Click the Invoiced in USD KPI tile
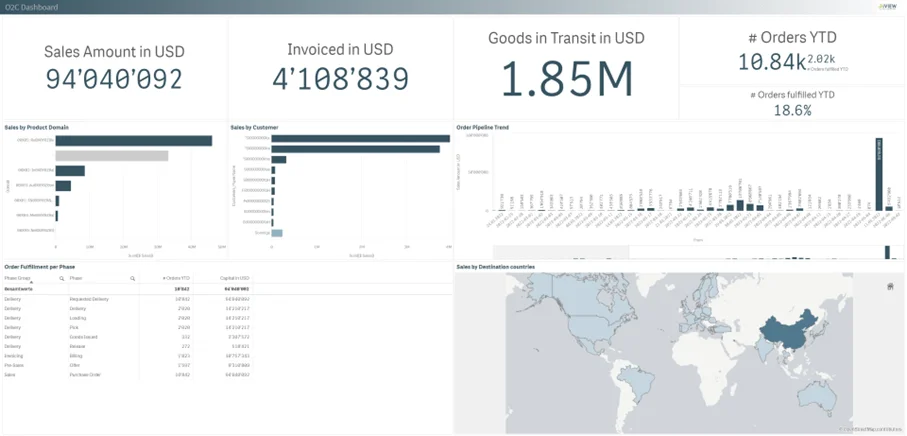The width and height of the screenshot is (907, 436). pyautogui.click(x=340, y=68)
